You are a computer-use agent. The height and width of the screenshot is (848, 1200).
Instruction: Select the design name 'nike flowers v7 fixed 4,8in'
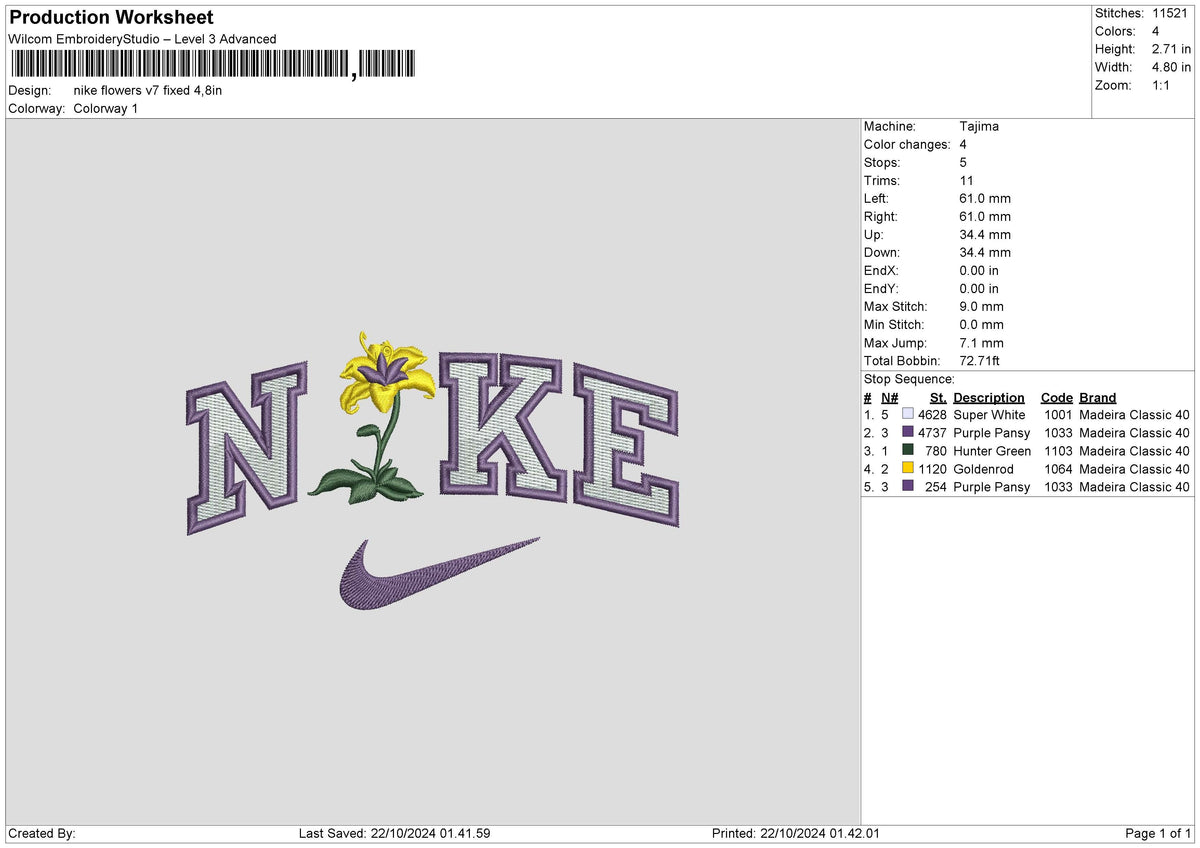[148, 91]
